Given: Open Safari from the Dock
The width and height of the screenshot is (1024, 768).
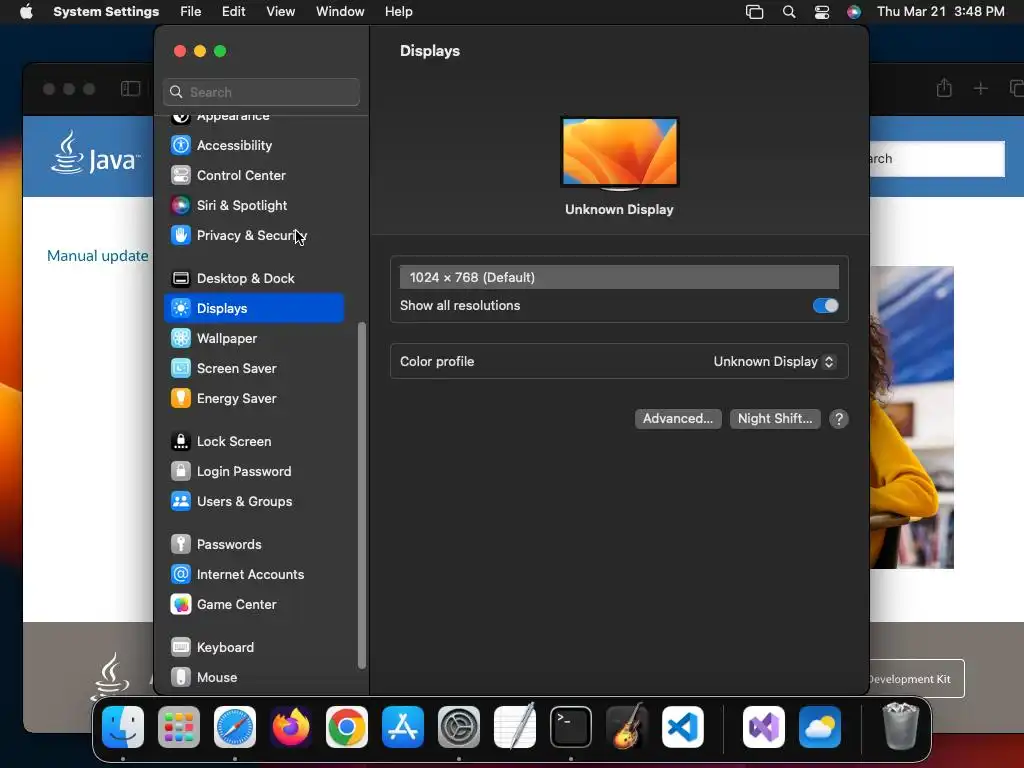Looking at the screenshot, I should click(x=235, y=727).
